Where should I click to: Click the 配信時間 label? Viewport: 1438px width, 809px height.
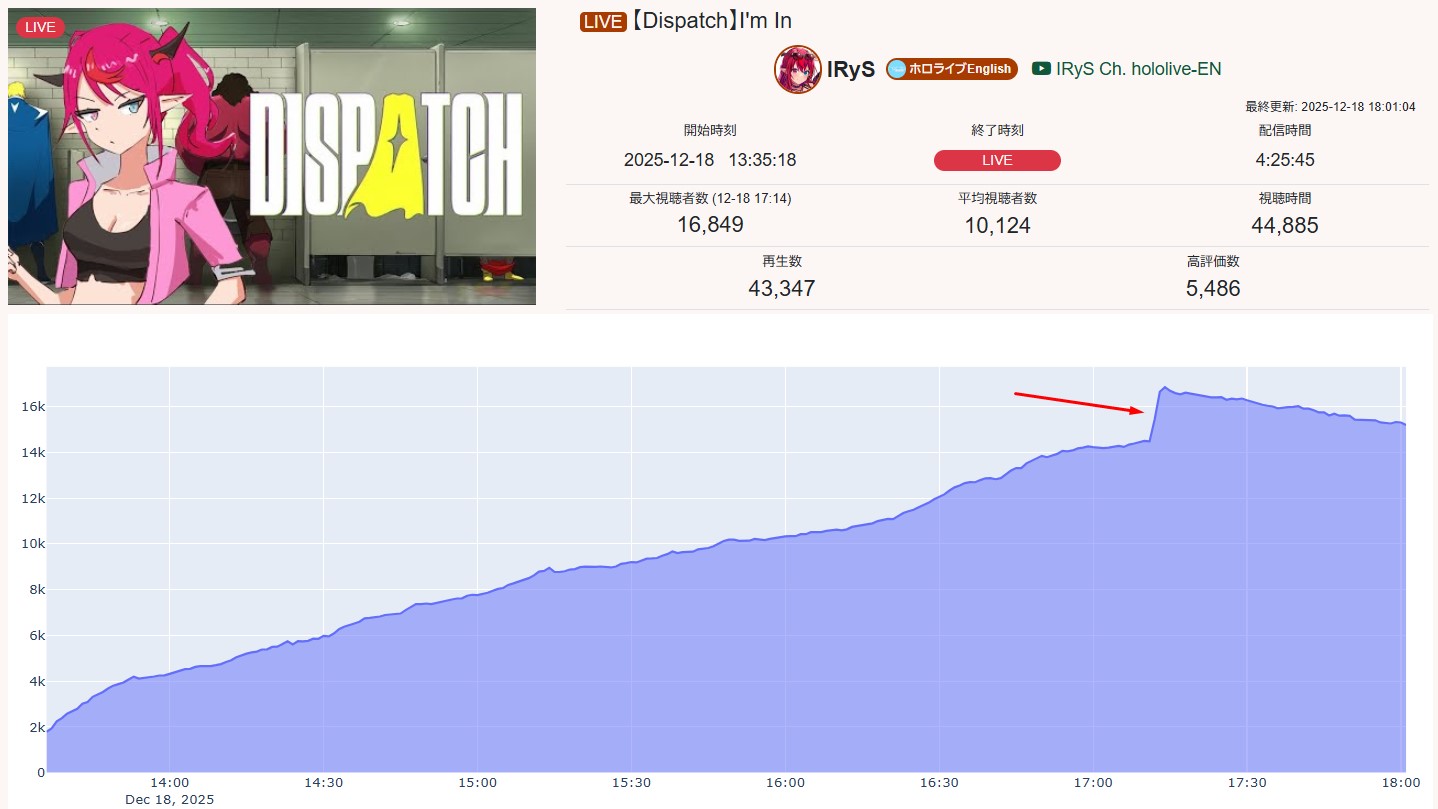[1285, 130]
